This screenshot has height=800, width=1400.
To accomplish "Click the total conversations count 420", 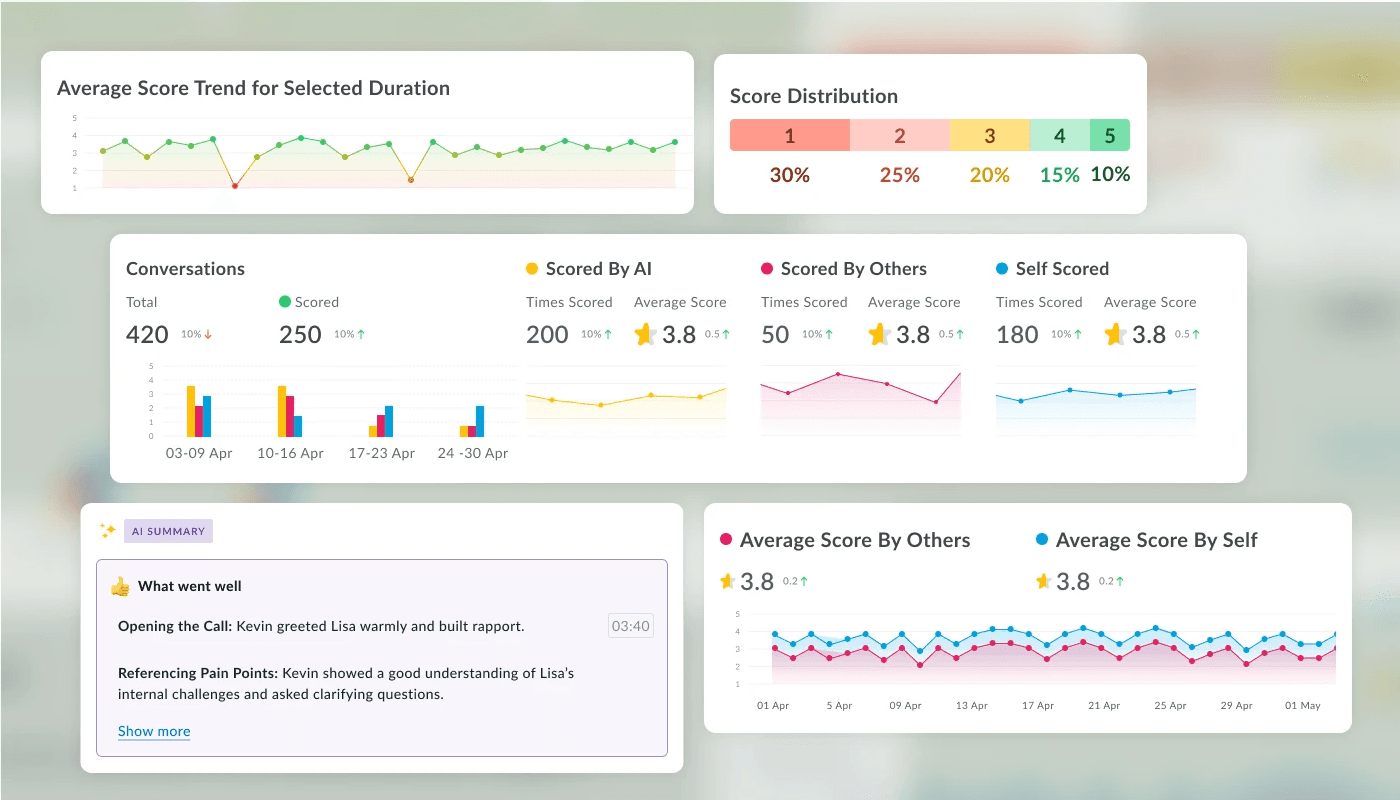I will pos(147,334).
